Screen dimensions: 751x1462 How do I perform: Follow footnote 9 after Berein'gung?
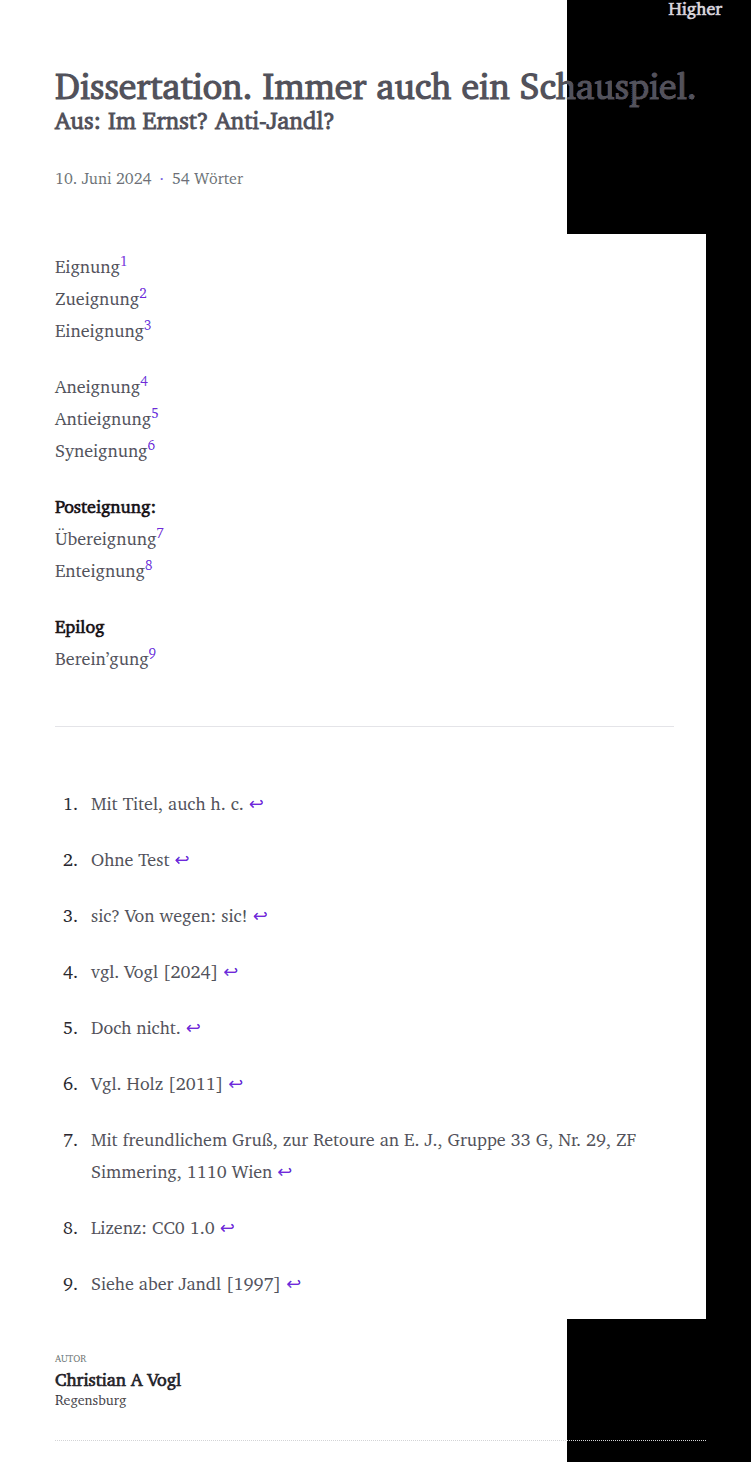tap(153, 654)
